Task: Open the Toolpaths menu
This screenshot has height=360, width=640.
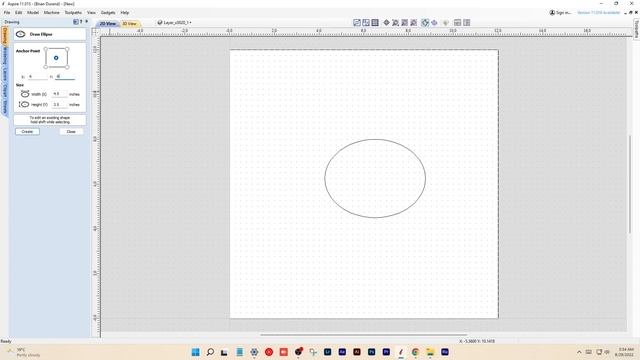Action: tap(73, 13)
